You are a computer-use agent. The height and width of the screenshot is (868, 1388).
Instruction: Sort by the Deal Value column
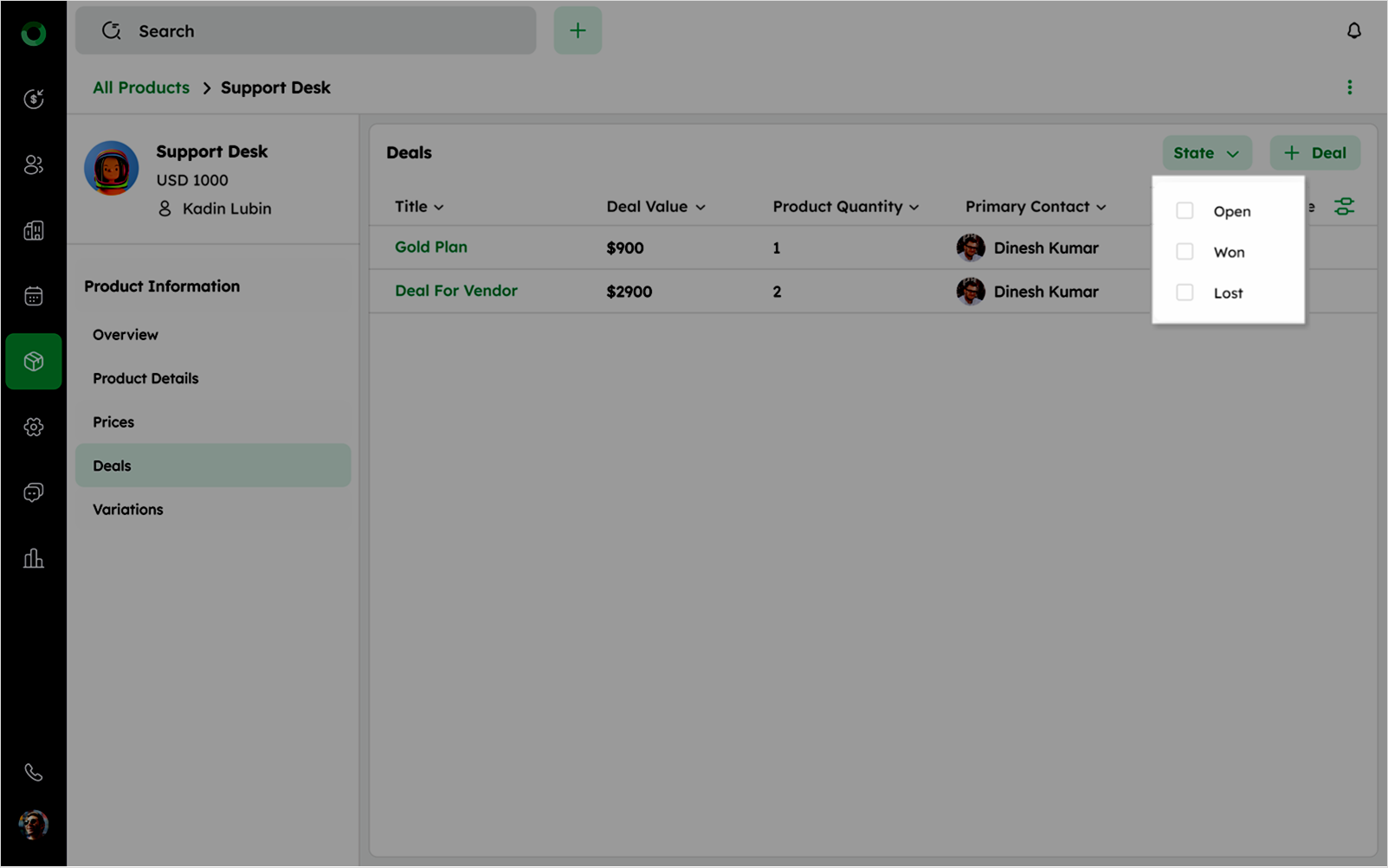(x=655, y=207)
